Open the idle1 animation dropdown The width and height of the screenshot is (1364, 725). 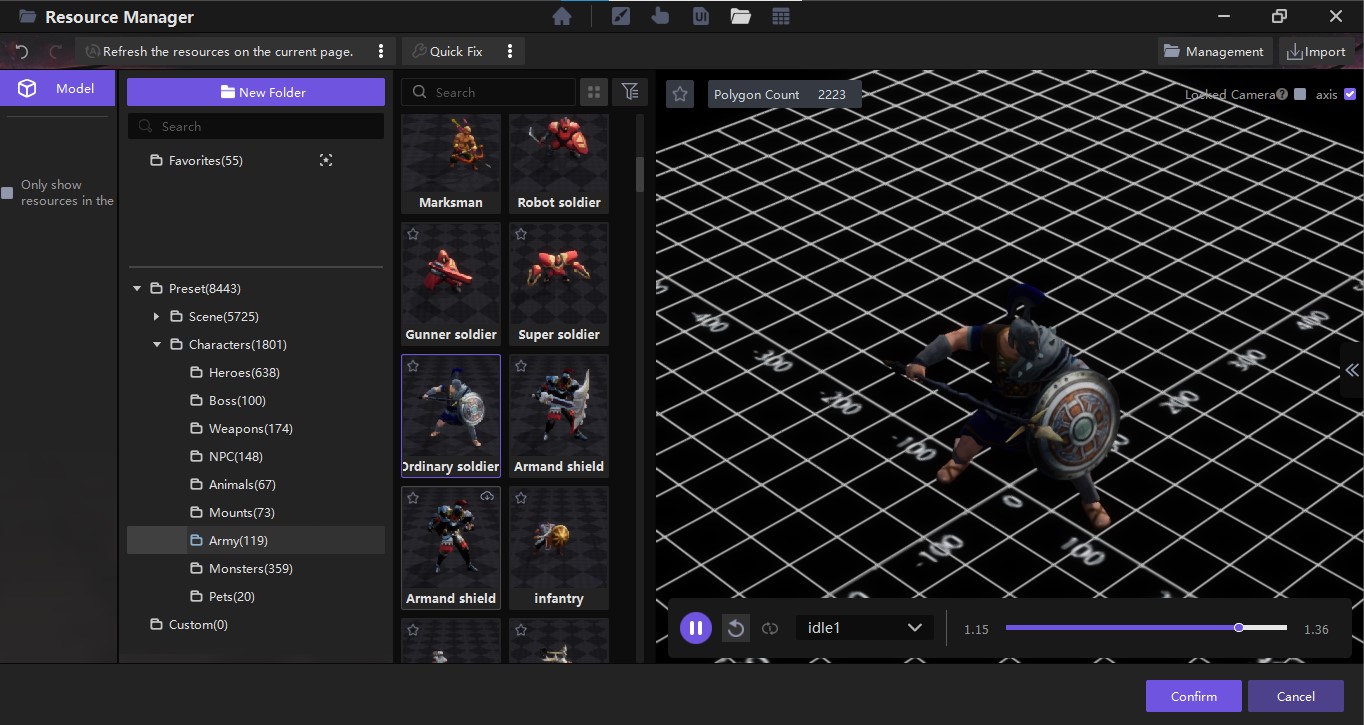[x=865, y=628]
